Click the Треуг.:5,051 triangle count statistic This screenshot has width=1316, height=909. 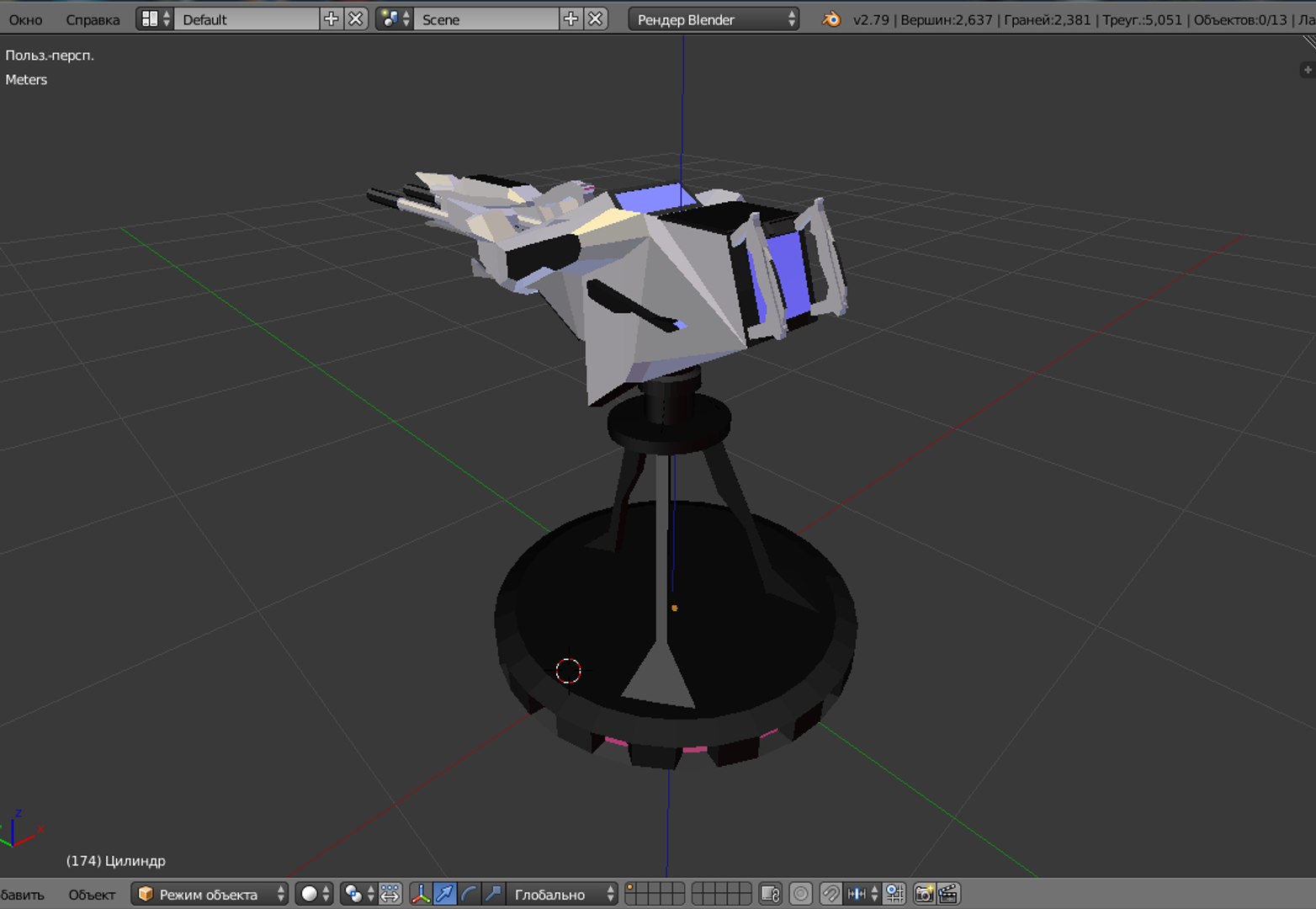click(x=1142, y=19)
